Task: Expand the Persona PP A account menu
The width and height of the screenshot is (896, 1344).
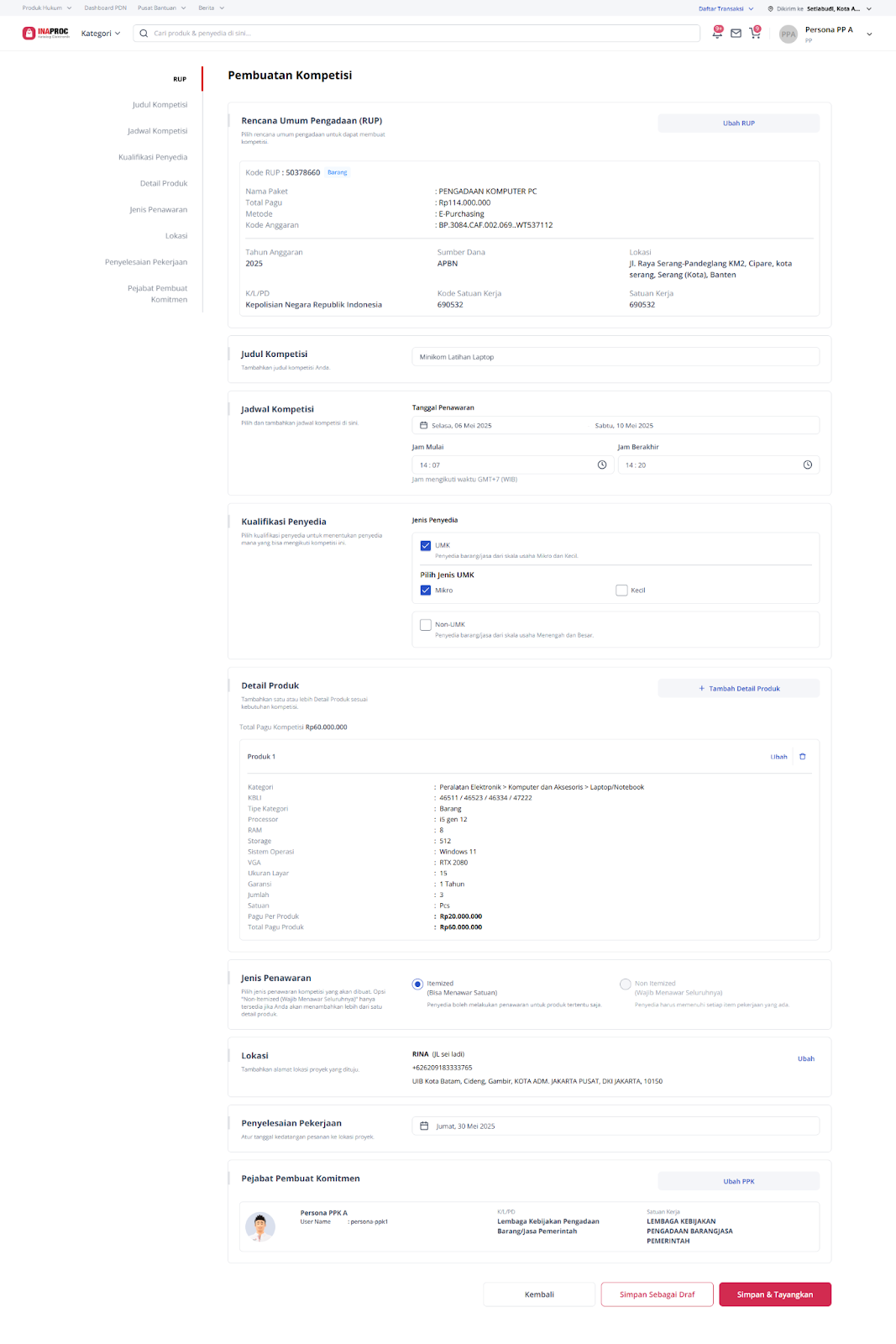Action: pos(869,34)
